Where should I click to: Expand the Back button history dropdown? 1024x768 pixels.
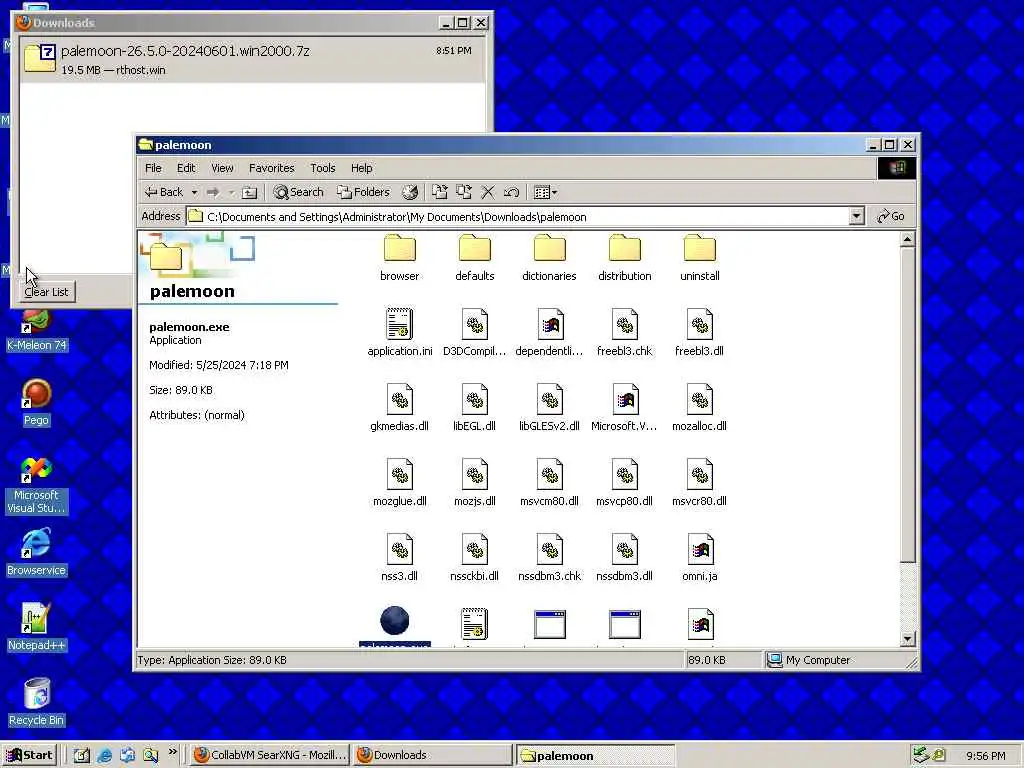pos(194,192)
